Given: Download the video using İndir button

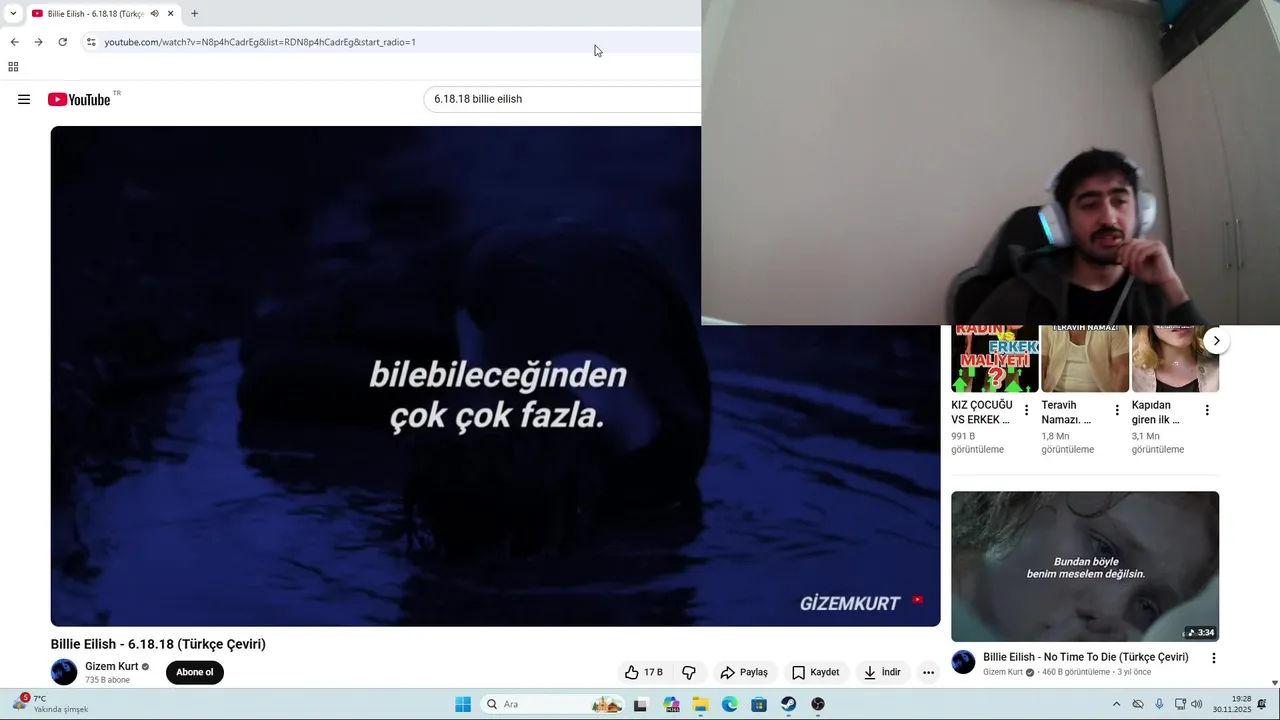Looking at the screenshot, I should pyautogui.click(x=882, y=672).
